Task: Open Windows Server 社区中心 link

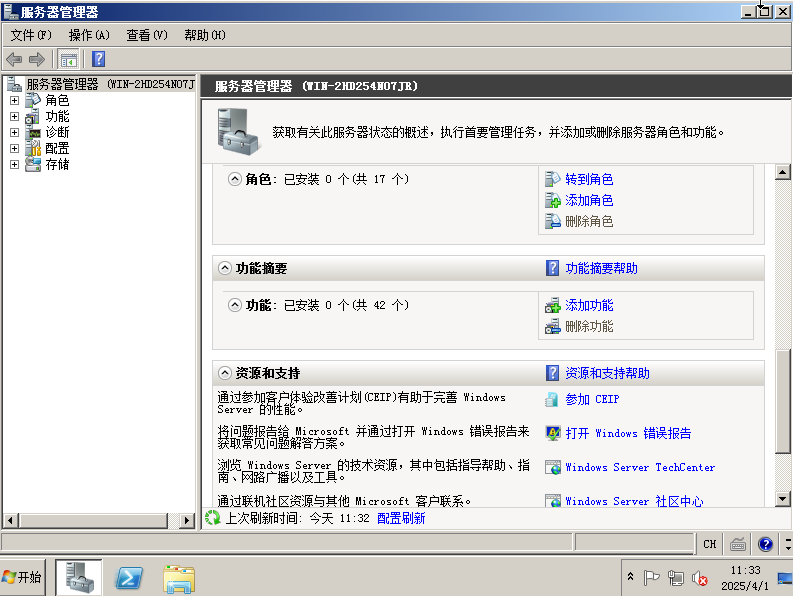Action: coord(634,501)
